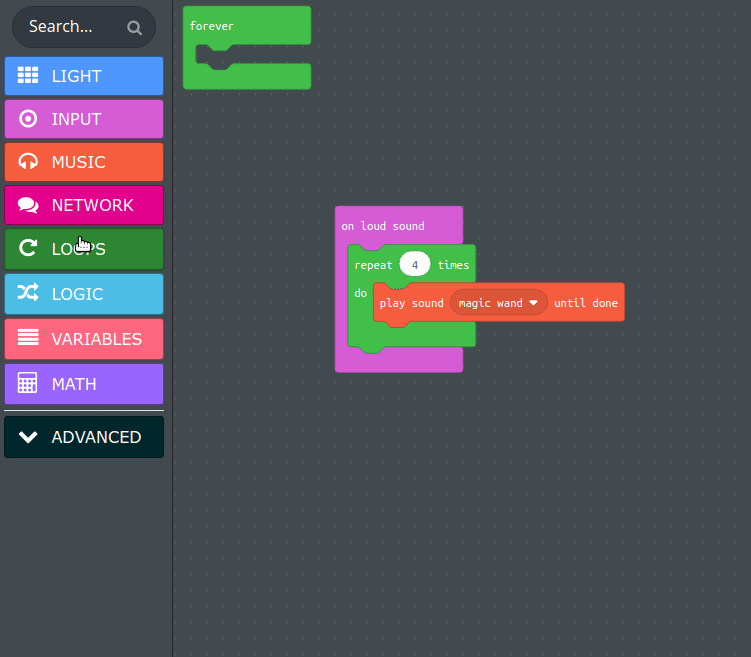
Task: Open the magic wand sound dropdown
Action: click(498, 303)
